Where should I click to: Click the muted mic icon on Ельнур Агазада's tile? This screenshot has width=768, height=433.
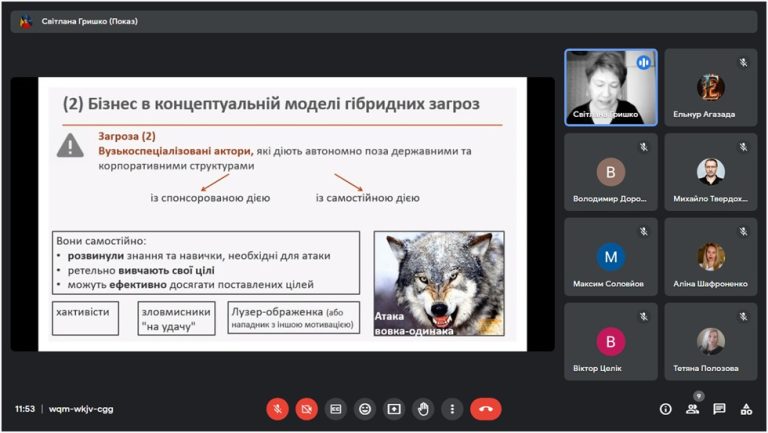click(x=744, y=62)
